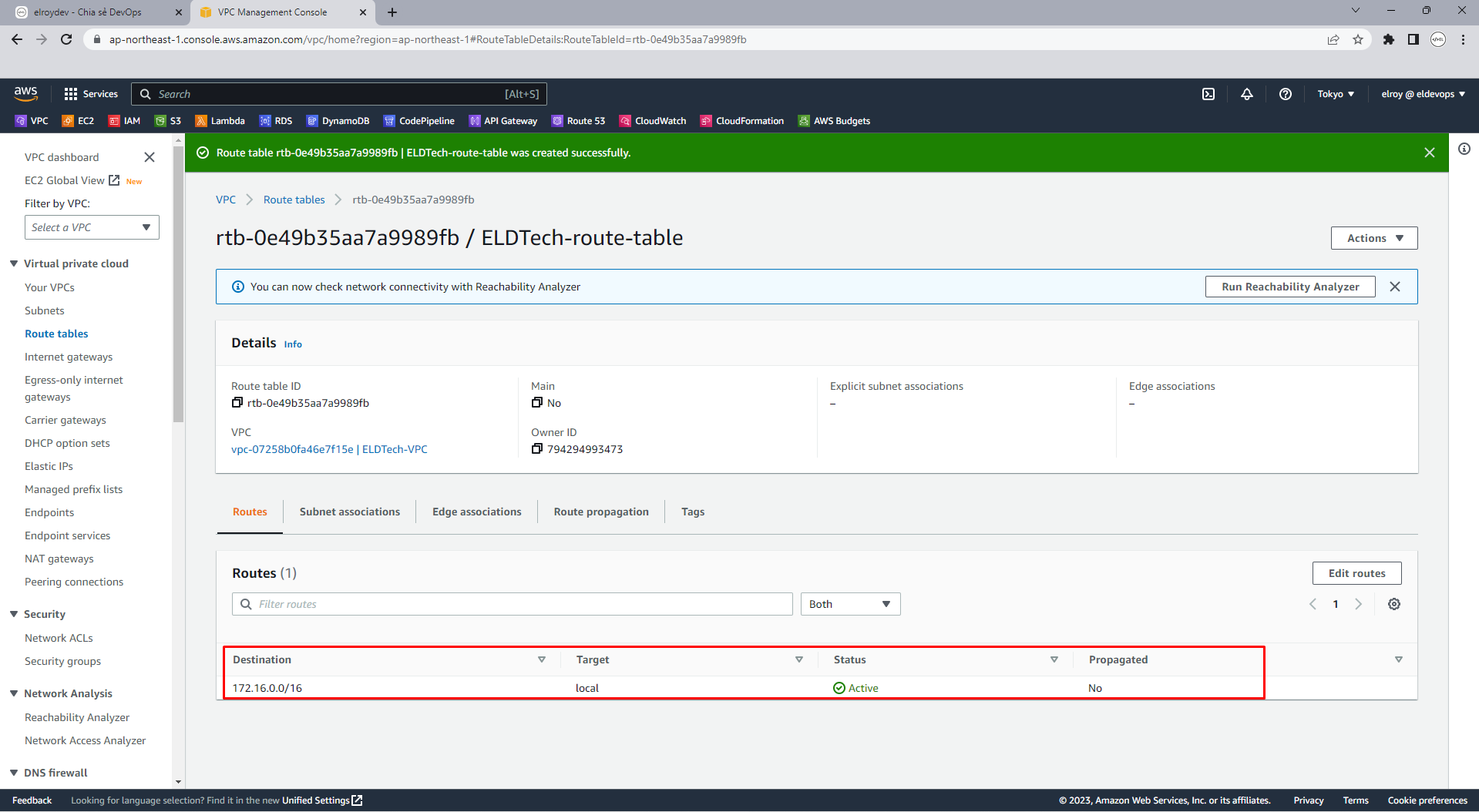Open the API Gateway shortcut
Image resolution: width=1479 pixels, height=812 pixels.
click(x=503, y=121)
